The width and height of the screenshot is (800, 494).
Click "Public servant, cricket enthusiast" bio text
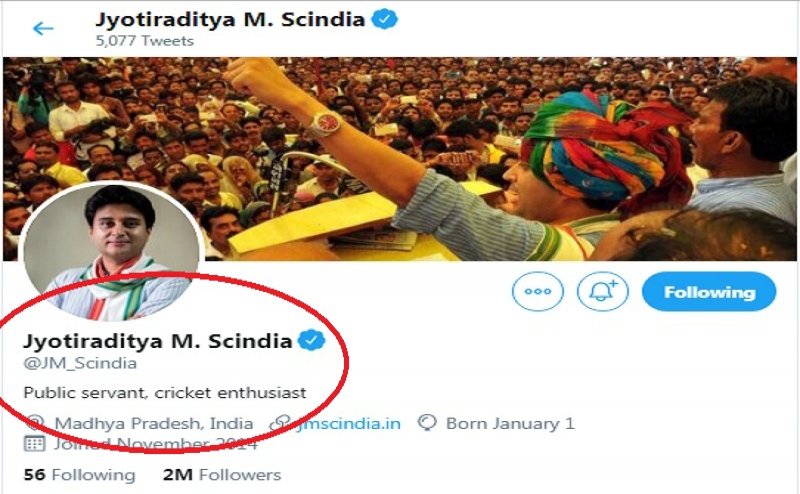[164, 393]
